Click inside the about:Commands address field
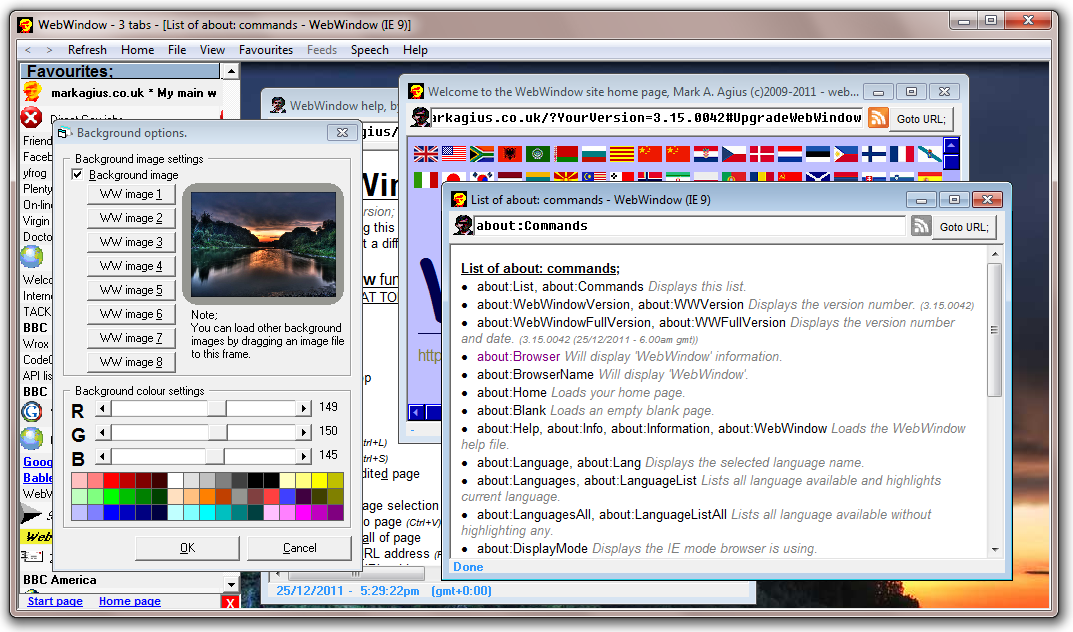The width and height of the screenshot is (1073, 632). tap(690, 226)
